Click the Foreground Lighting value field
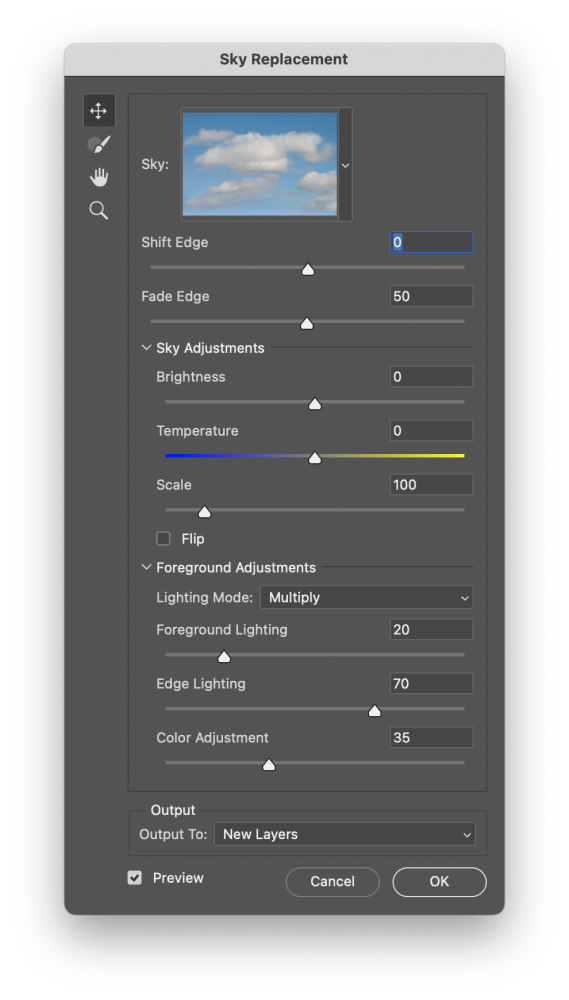 pos(431,629)
